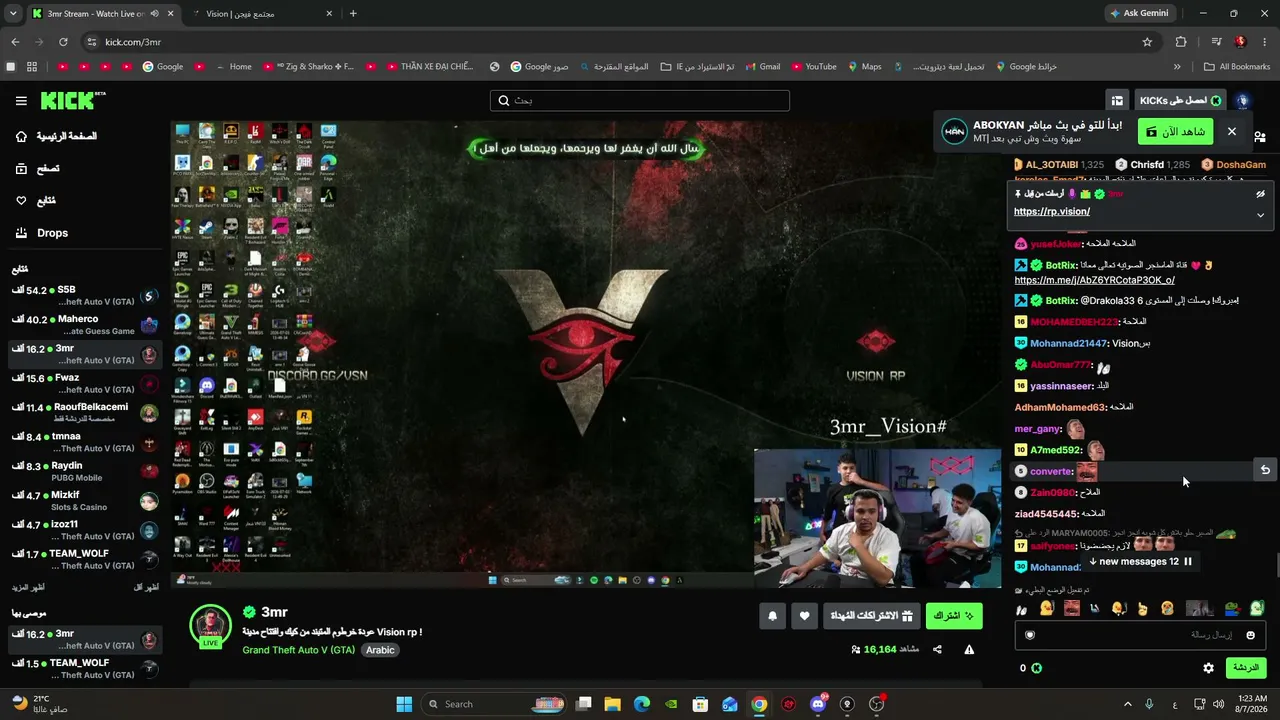Open File Explorer from the taskbar
The width and height of the screenshot is (1280, 720).
(613, 704)
